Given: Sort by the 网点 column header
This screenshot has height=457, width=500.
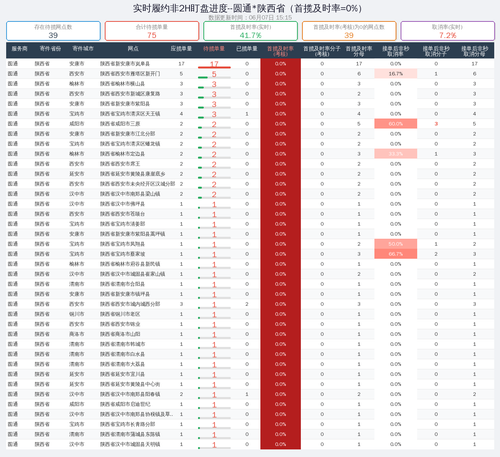Looking at the screenshot, I should tap(133, 49).
